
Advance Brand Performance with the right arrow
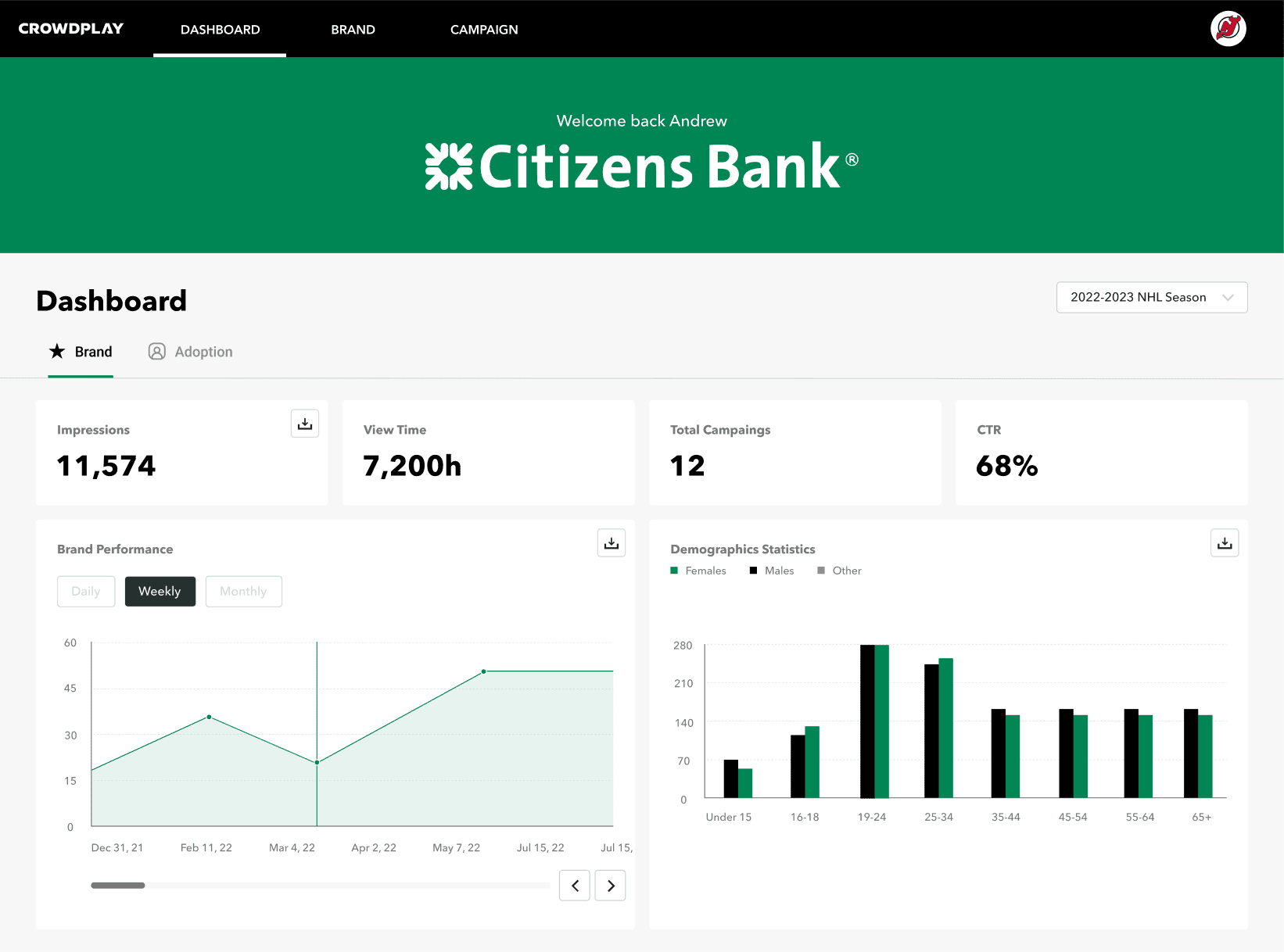[x=610, y=885]
